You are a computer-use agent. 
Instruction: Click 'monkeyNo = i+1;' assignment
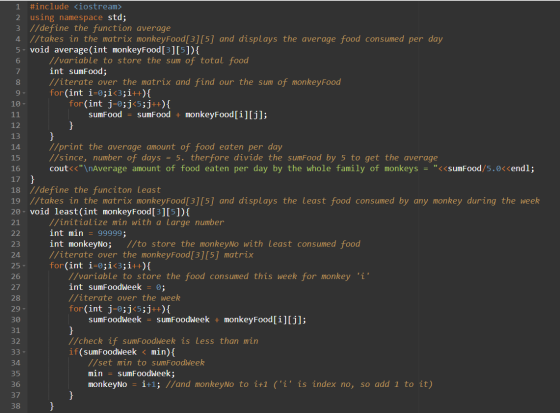click(x=124, y=384)
